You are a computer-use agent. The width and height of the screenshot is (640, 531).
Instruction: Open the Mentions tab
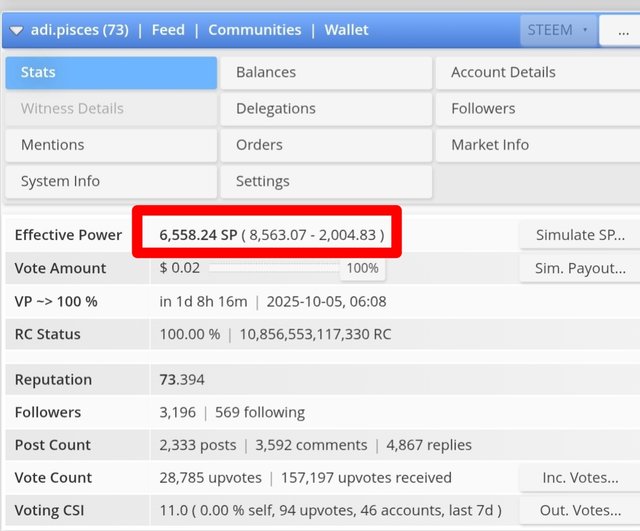111,145
